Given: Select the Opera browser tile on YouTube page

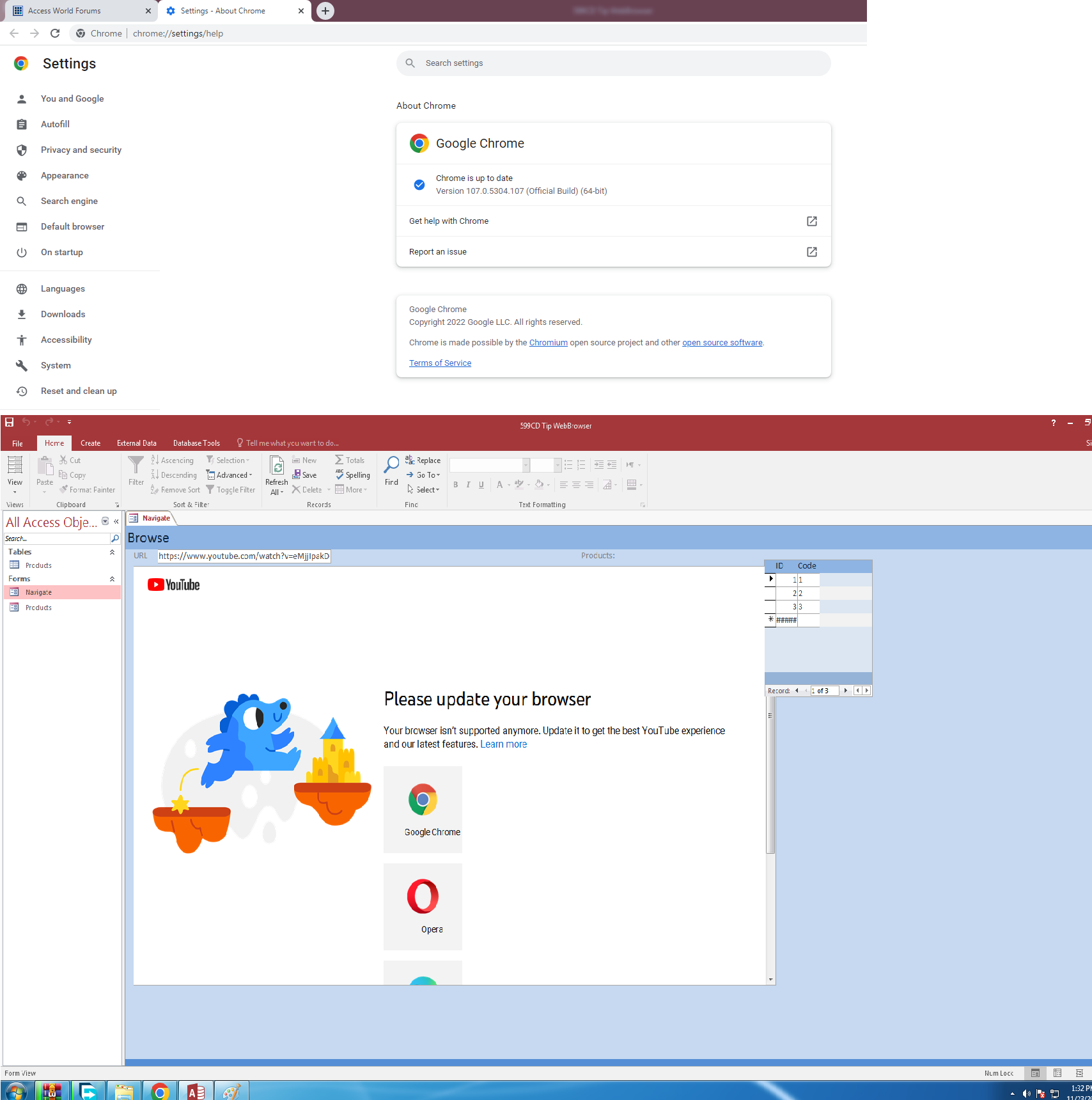Looking at the screenshot, I should pos(423,906).
